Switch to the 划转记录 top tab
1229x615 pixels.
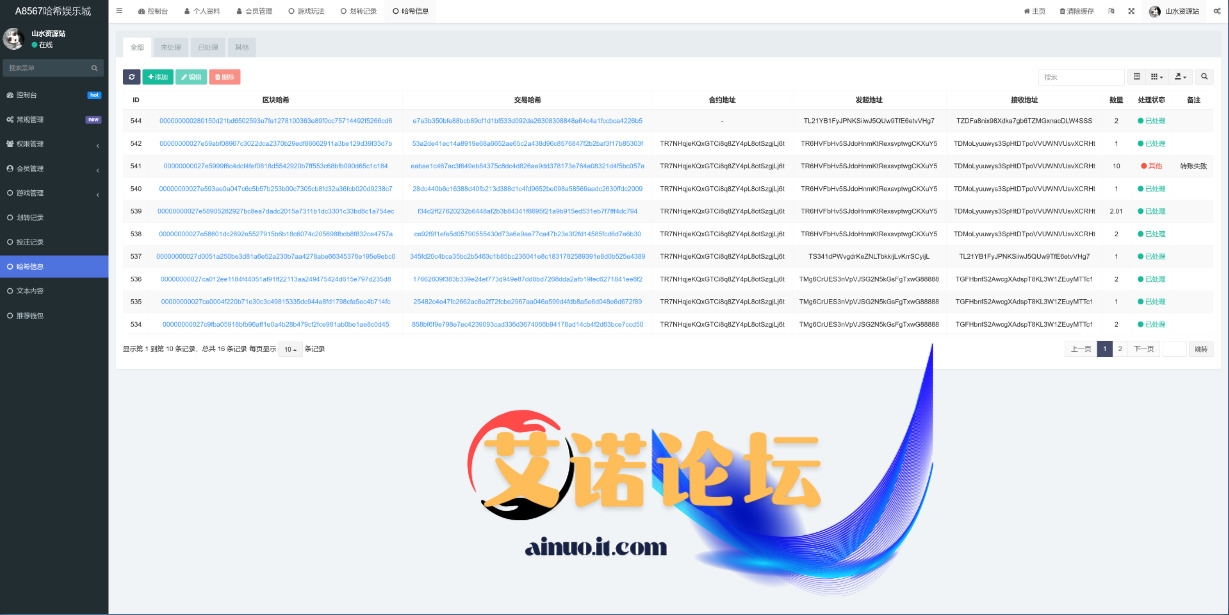point(358,11)
